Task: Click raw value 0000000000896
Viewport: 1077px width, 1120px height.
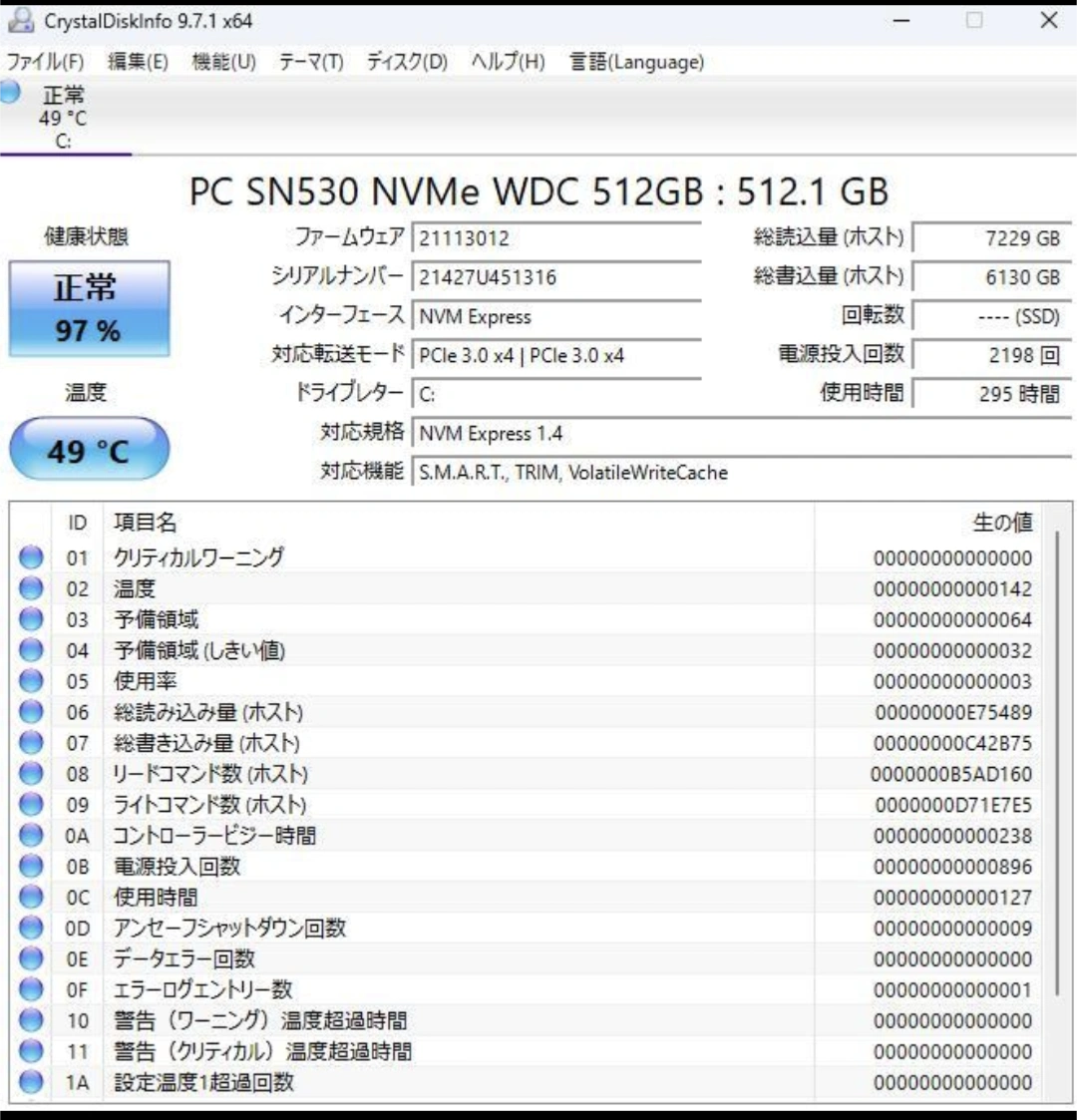Action: tap(952, 867)
